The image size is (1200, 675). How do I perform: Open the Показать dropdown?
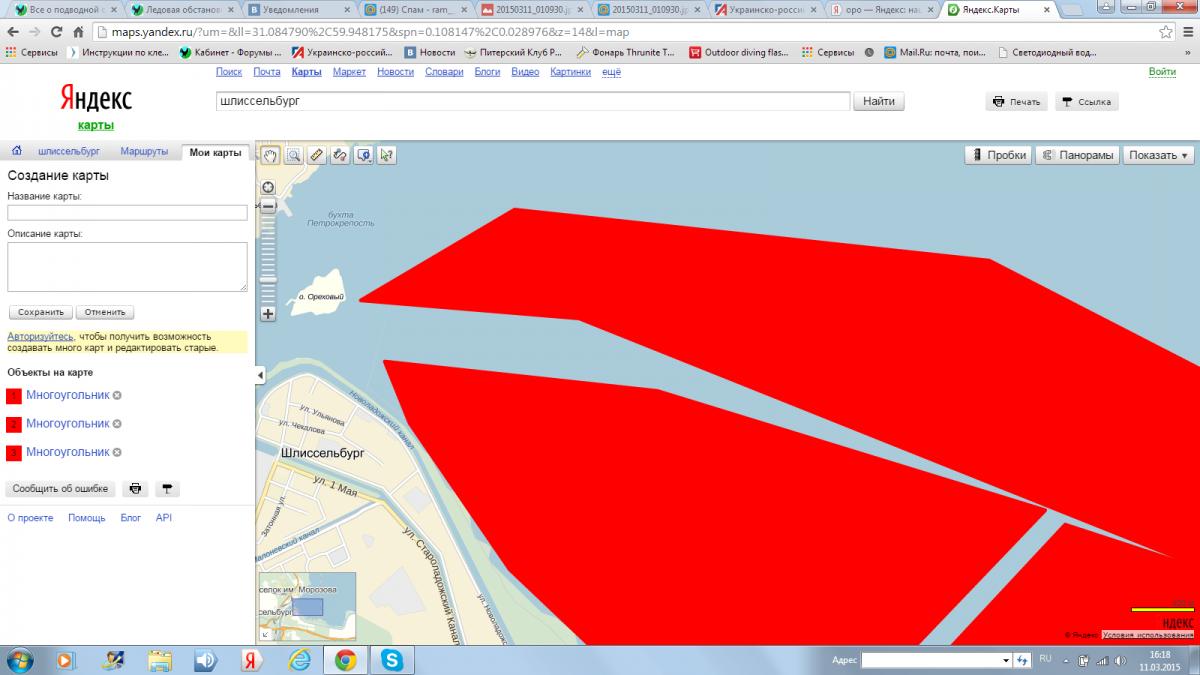pos(1159,155)
